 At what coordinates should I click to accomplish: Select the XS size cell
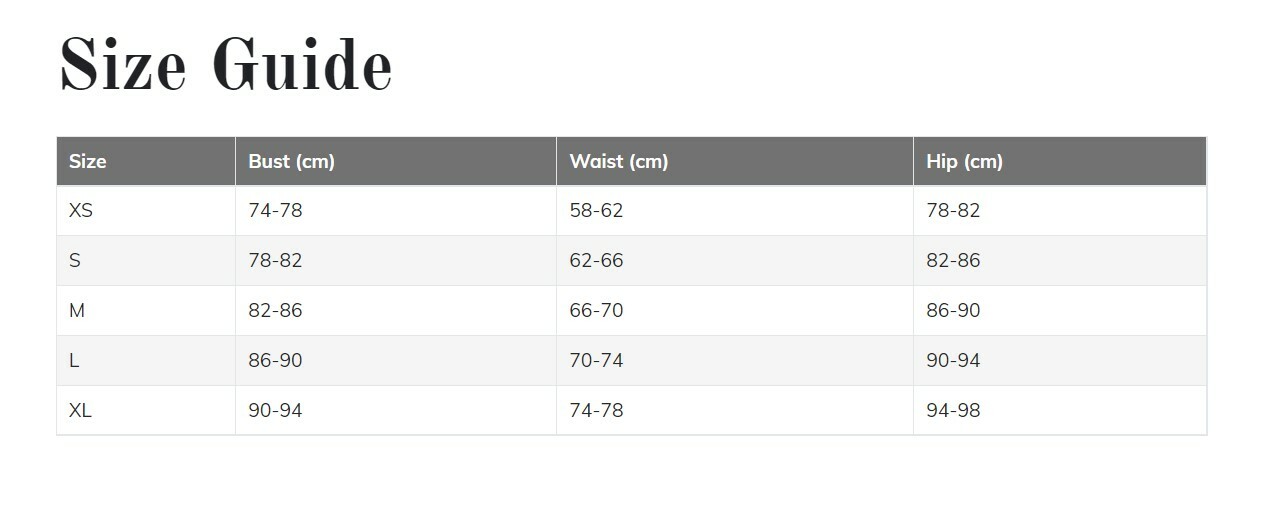[x=81, y=211]
